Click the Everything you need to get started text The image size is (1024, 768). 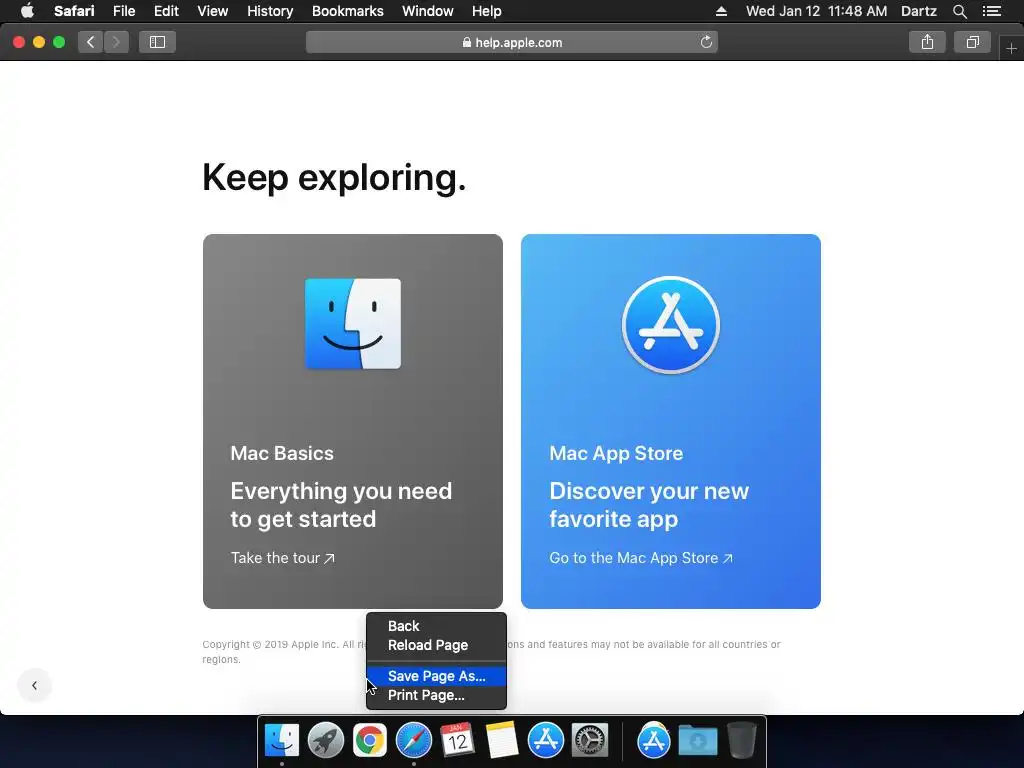click(341, 505)
